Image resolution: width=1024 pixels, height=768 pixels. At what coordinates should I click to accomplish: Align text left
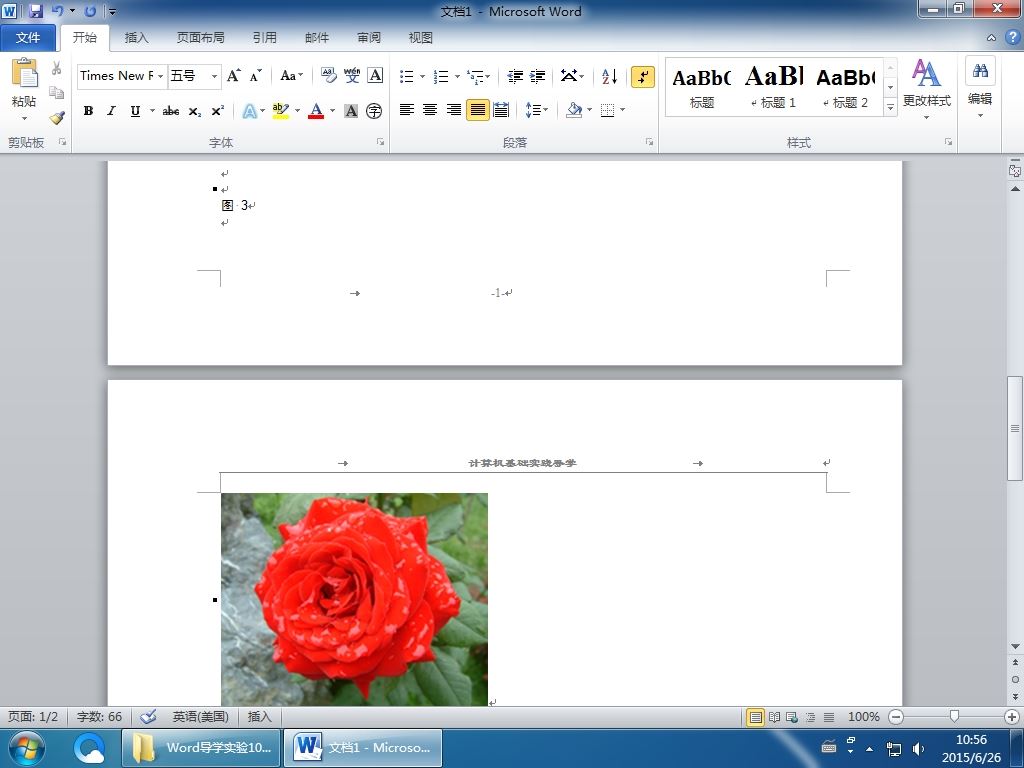point(407,110)
